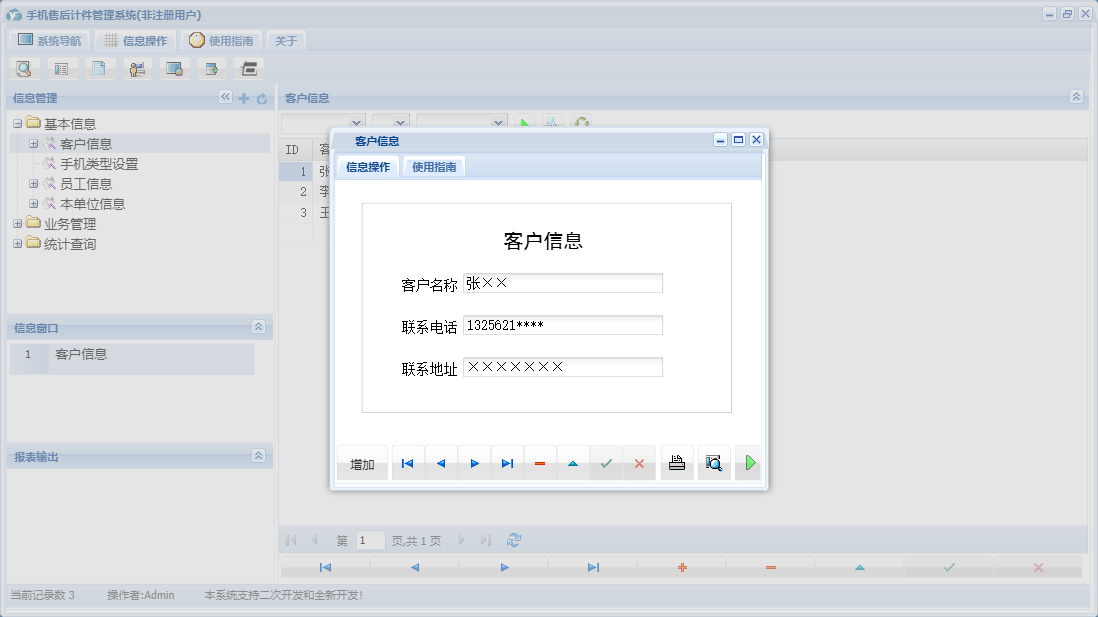Screen dimensions: 1098x617
Task: Confirm with the green checkmark button
Action: point(606,462)
